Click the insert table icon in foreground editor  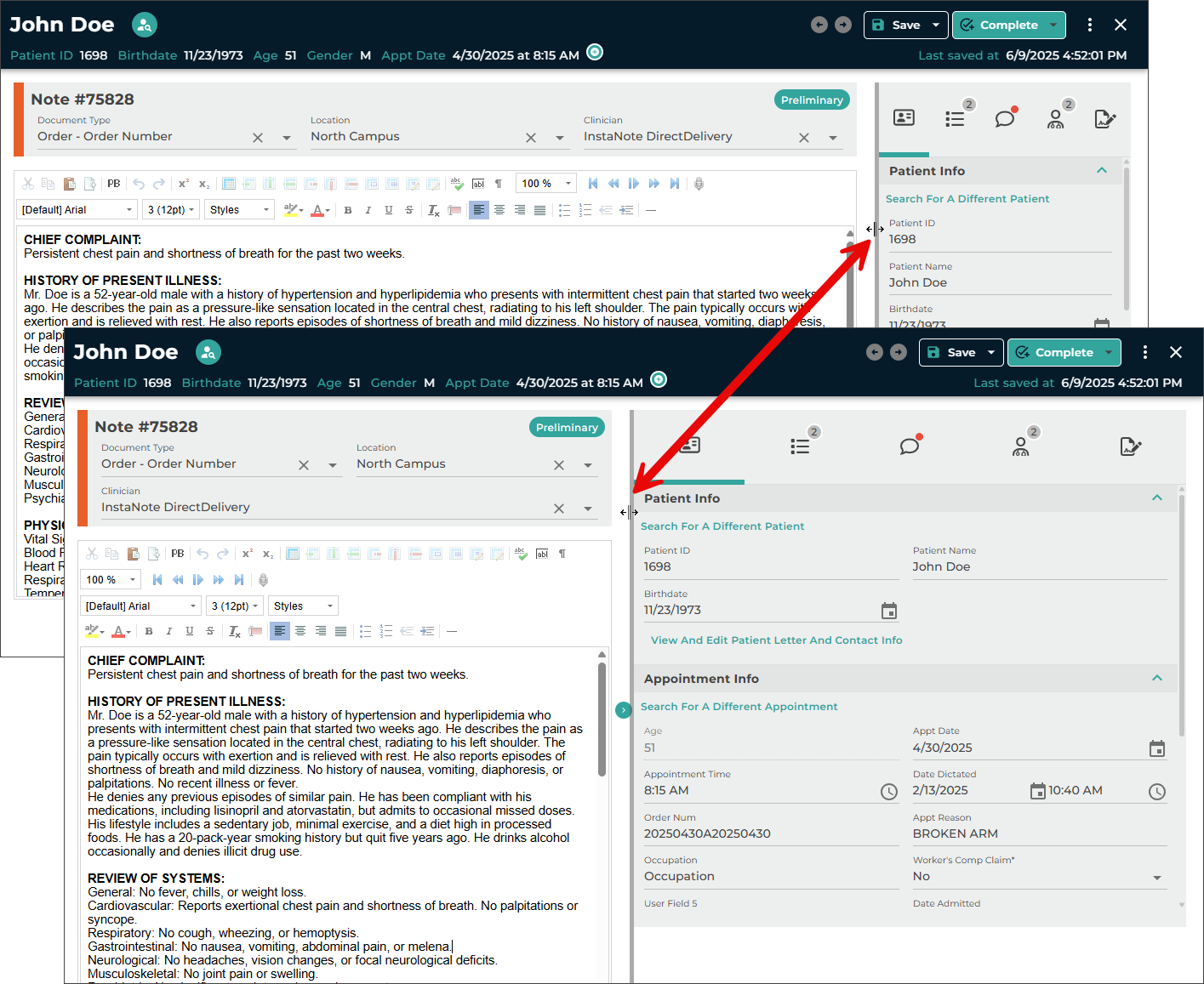click(x=292, y=554)
